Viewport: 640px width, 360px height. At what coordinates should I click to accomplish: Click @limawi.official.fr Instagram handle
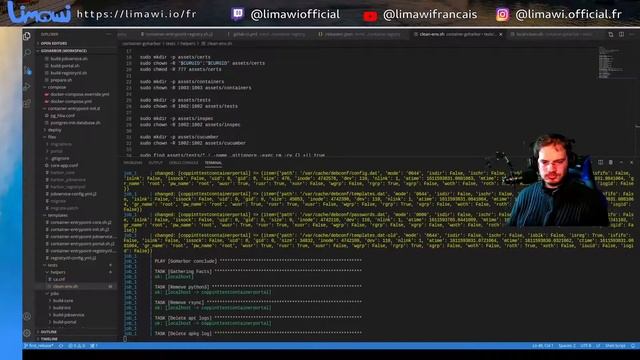[569, 14]
